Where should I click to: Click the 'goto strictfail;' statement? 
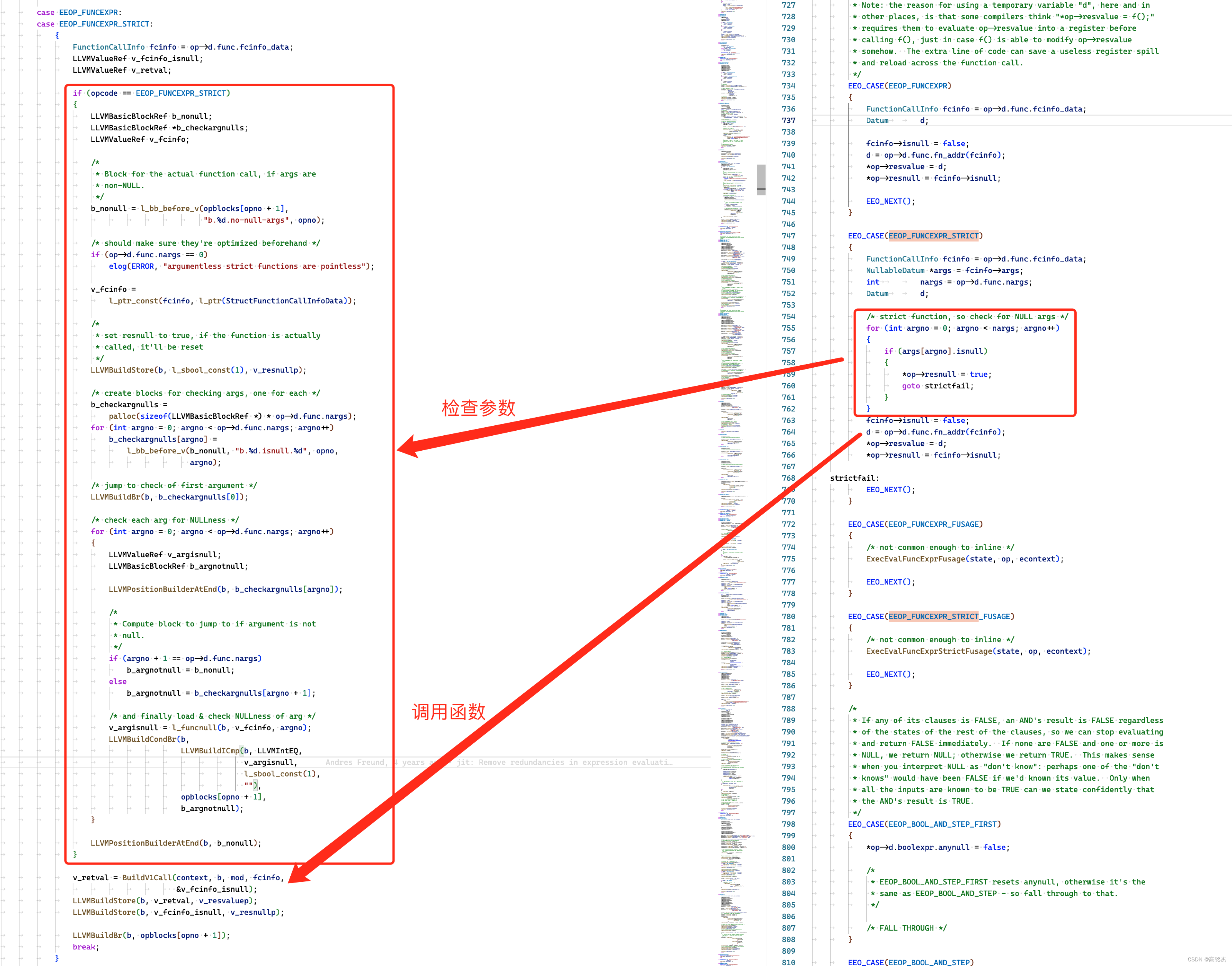938,386
